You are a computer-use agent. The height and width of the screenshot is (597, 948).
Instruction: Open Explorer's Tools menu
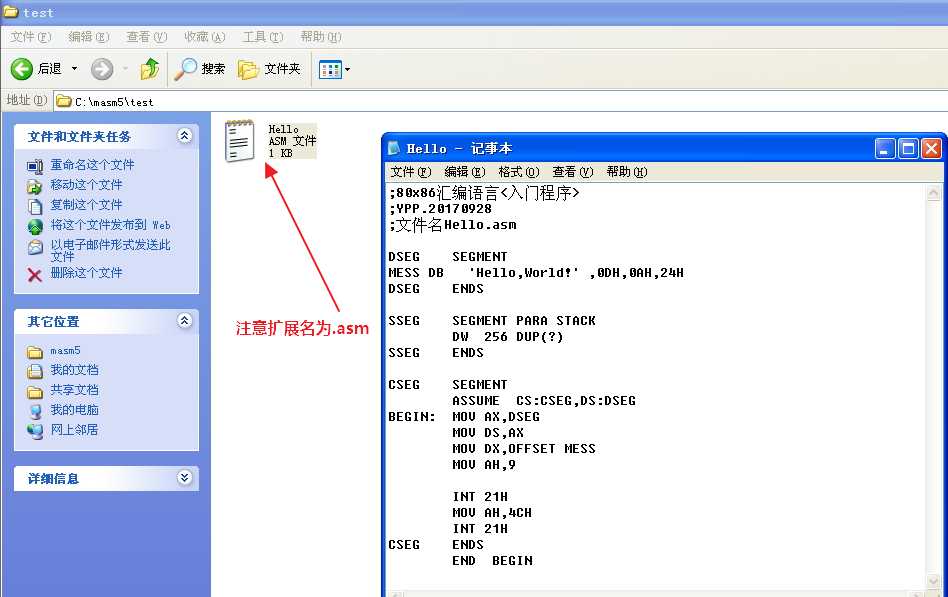261,37
